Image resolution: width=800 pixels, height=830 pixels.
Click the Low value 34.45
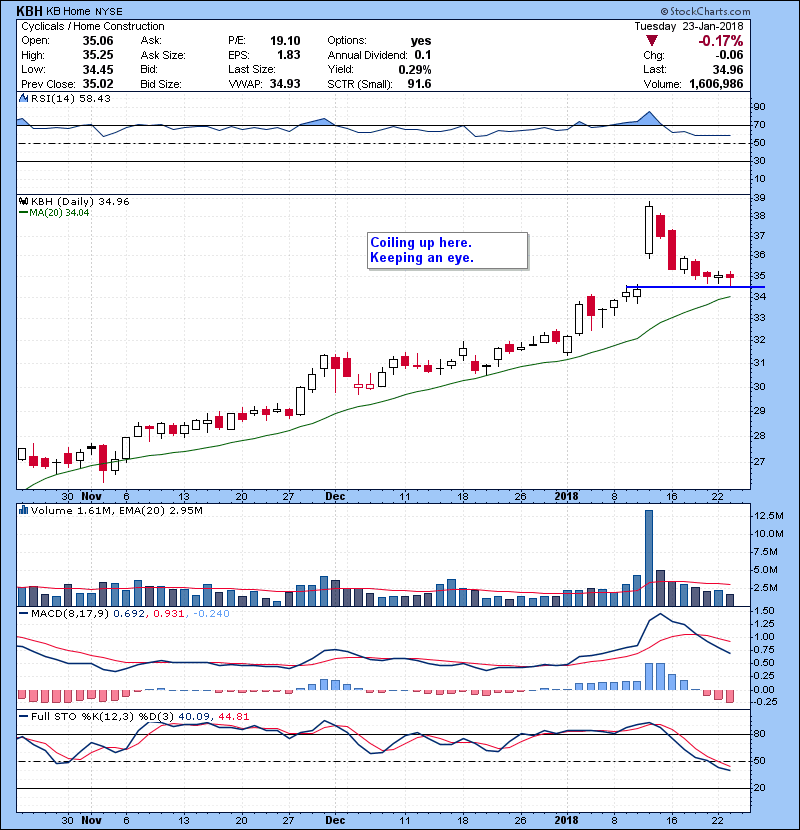click(x=98, y=69)
